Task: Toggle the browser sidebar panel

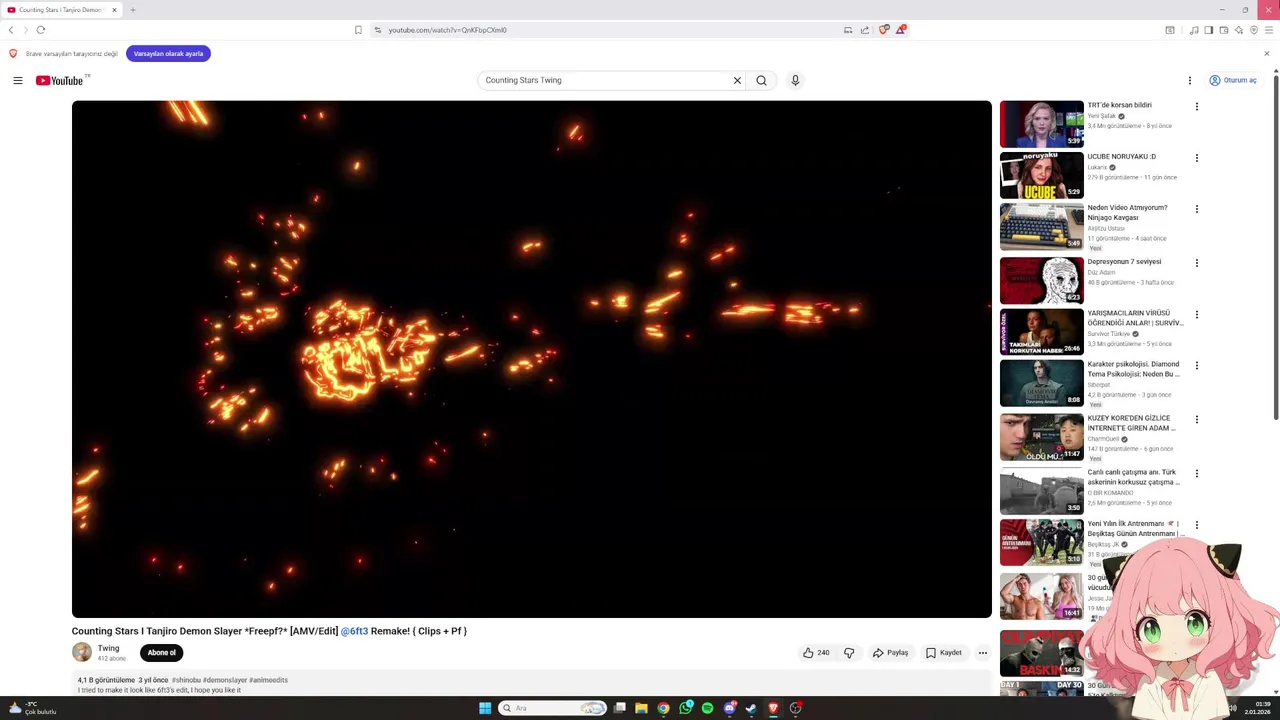Action: coord(1208,30)
